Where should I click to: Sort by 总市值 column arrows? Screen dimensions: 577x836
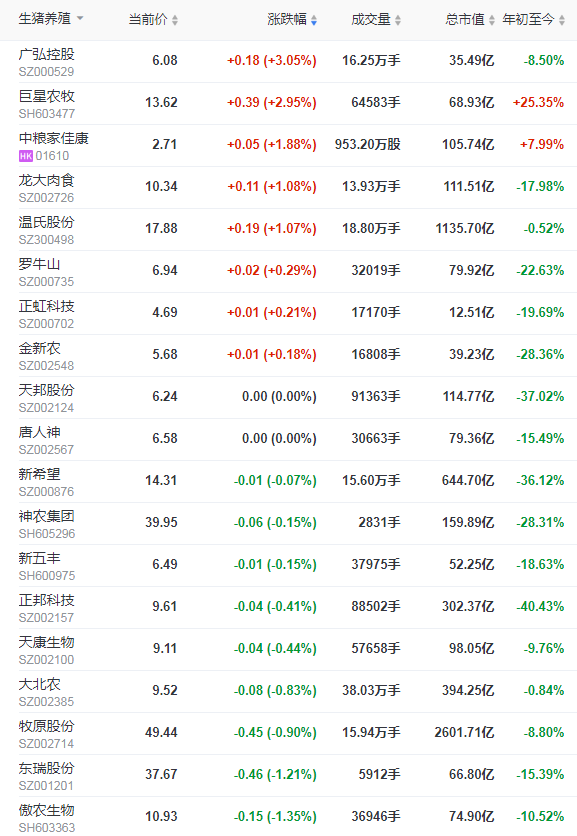(492, 20)
